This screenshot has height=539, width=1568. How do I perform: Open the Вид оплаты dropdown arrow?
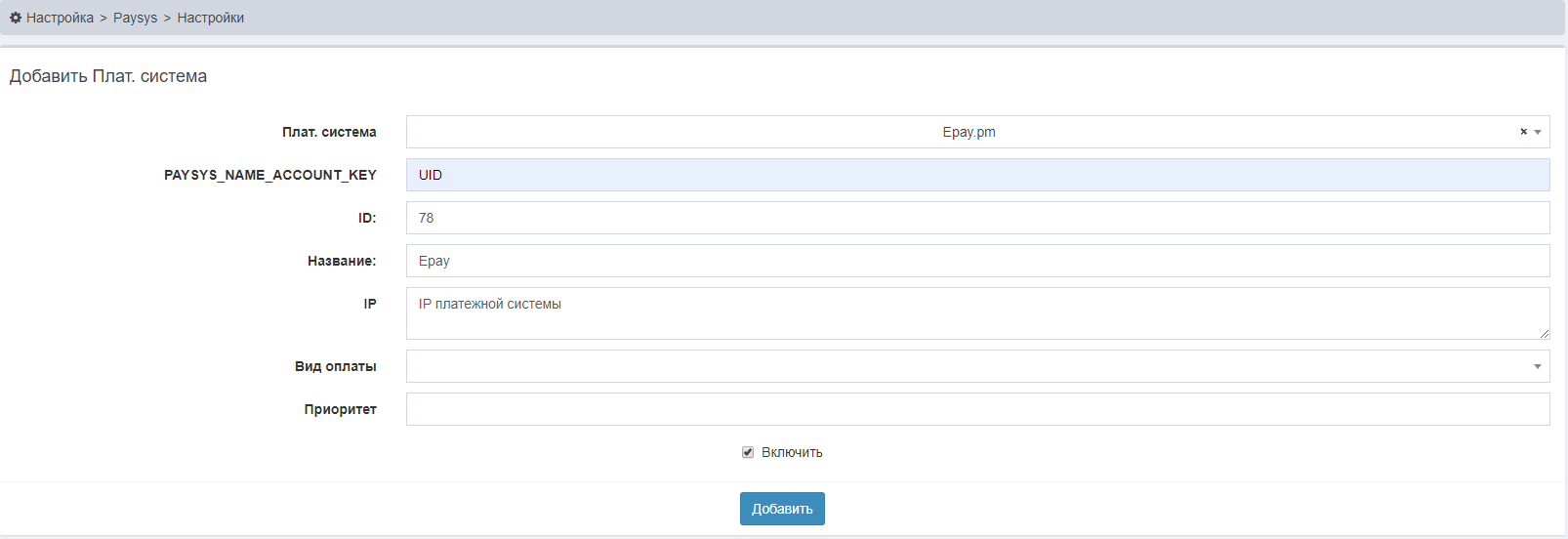[1538, 366]
